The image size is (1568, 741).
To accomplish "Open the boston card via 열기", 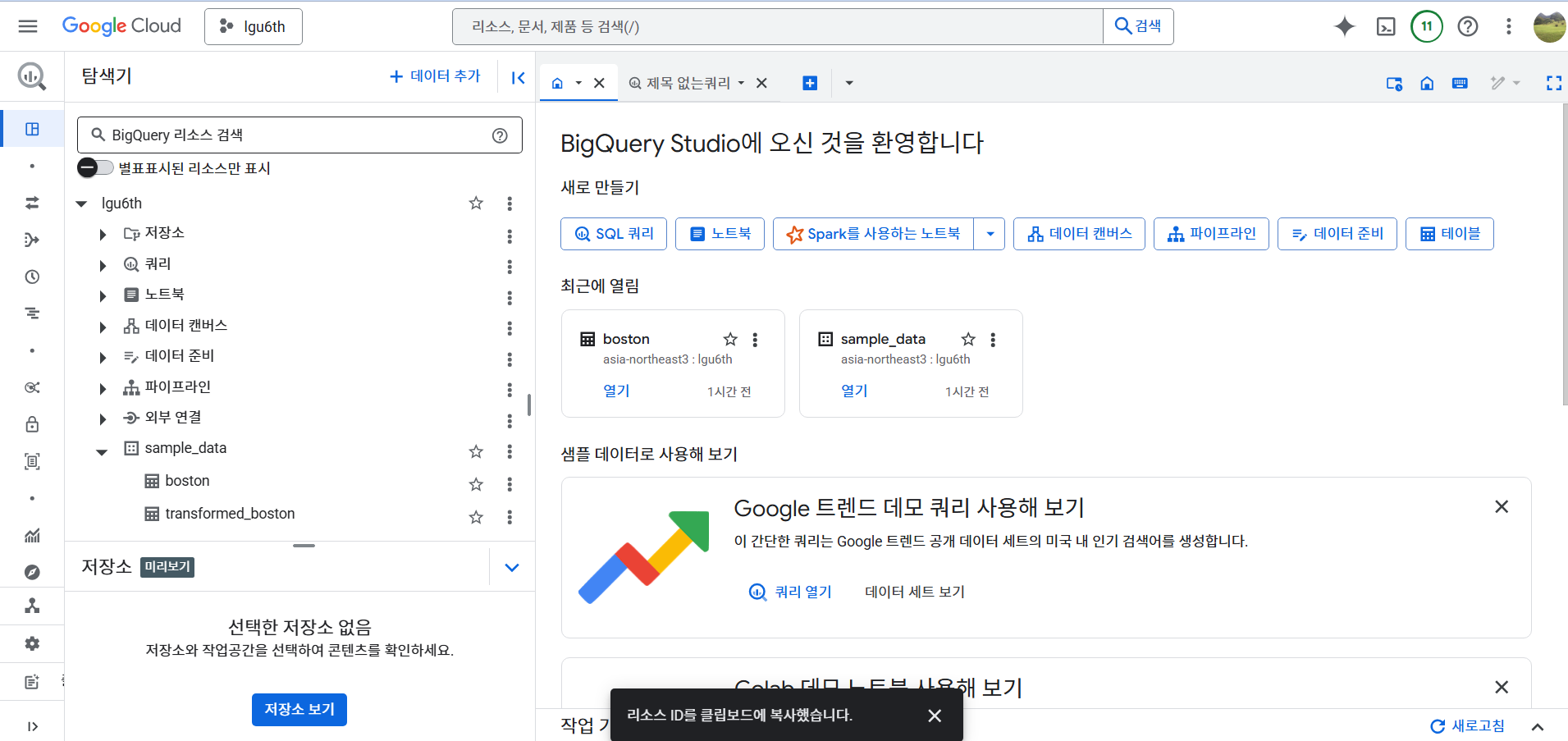I will [x=616, y=391].
